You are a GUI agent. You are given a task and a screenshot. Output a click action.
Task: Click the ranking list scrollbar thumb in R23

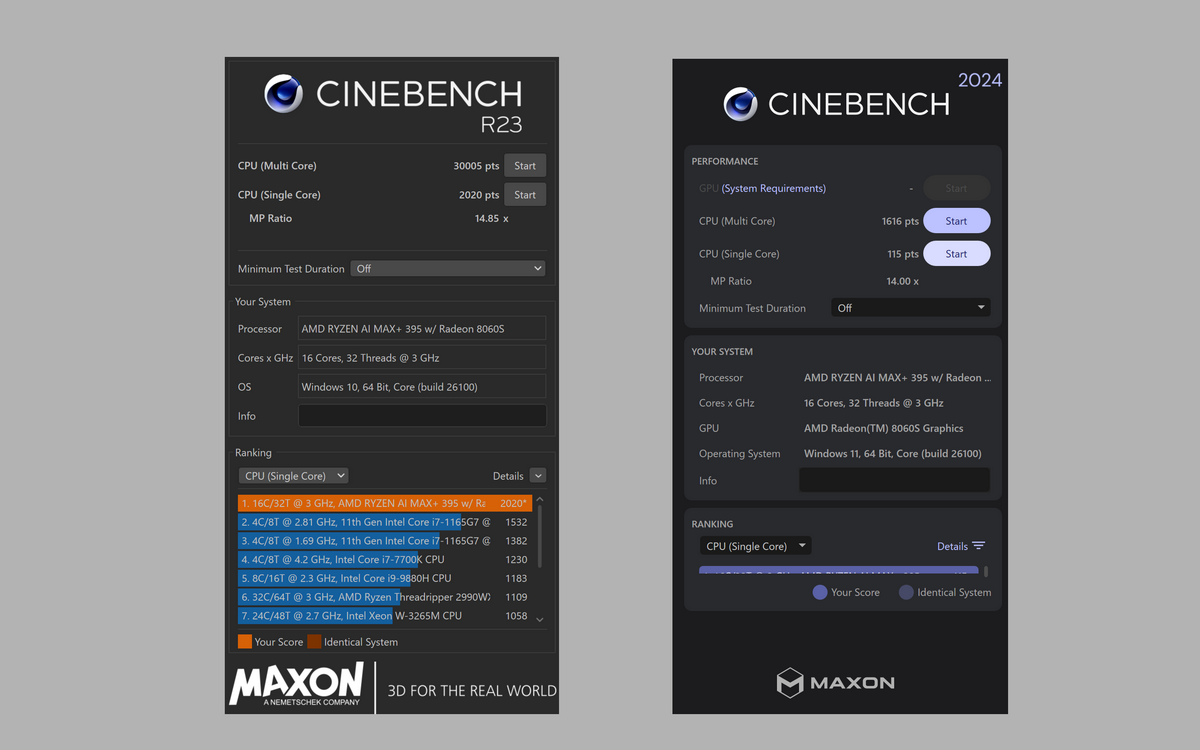coord(540,538)
